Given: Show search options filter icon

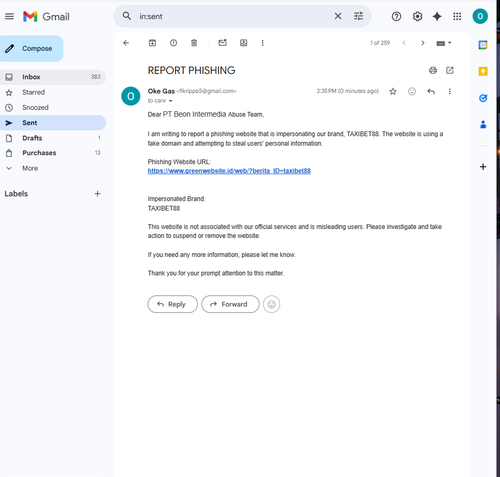Looking at the screenshot, I should 358,16.
